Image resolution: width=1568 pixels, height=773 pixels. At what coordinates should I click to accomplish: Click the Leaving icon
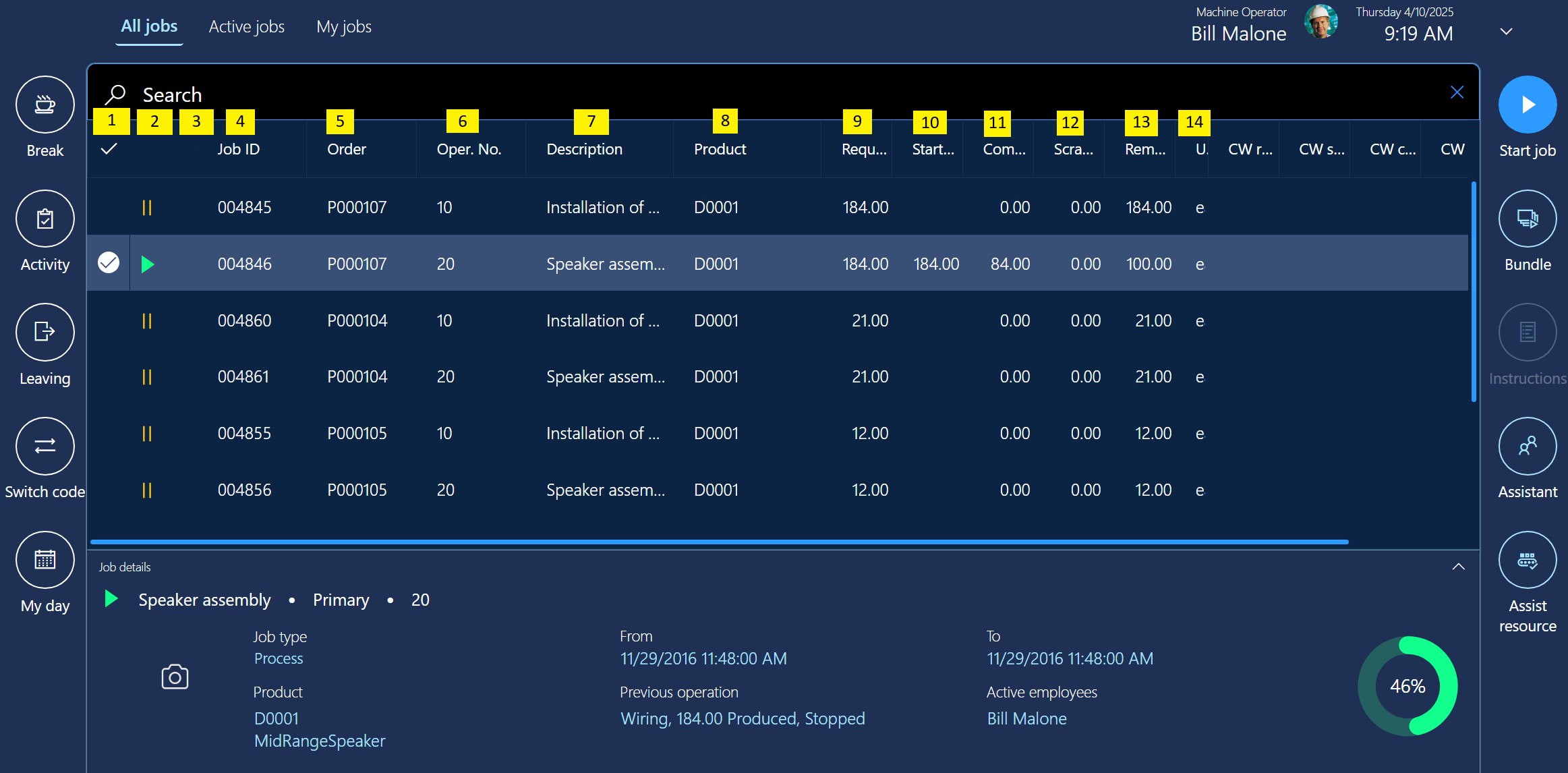click(x=45, y=332)
